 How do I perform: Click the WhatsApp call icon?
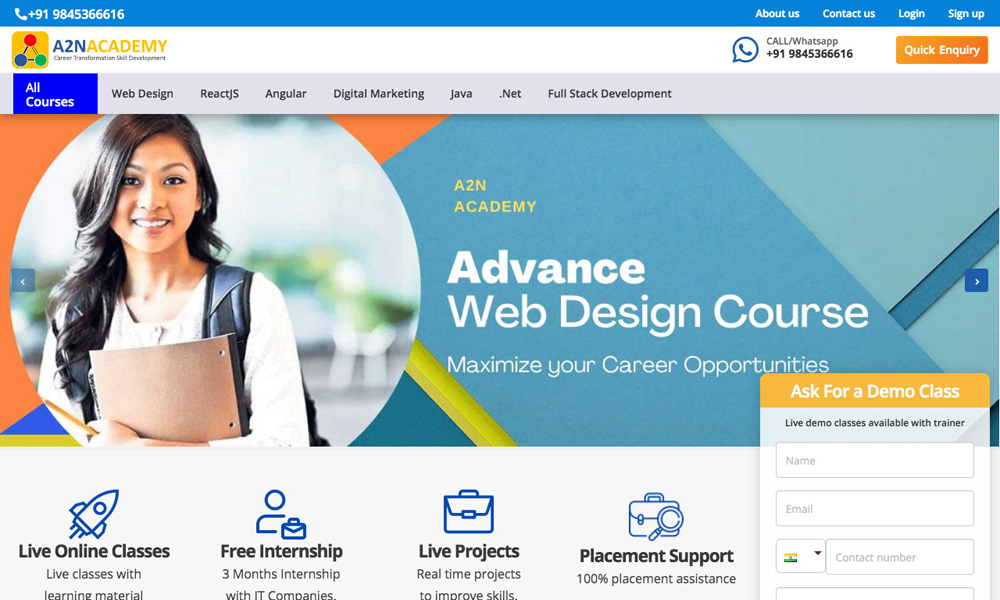[745, 49]
